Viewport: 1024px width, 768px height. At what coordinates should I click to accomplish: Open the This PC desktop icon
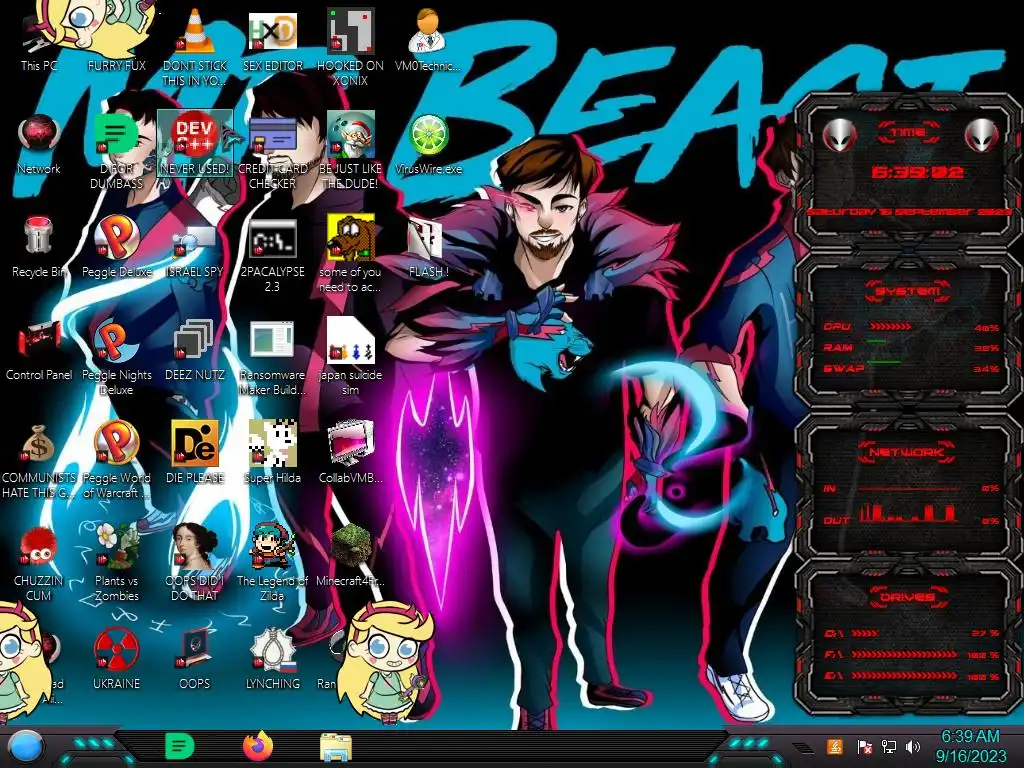(39, 42)
